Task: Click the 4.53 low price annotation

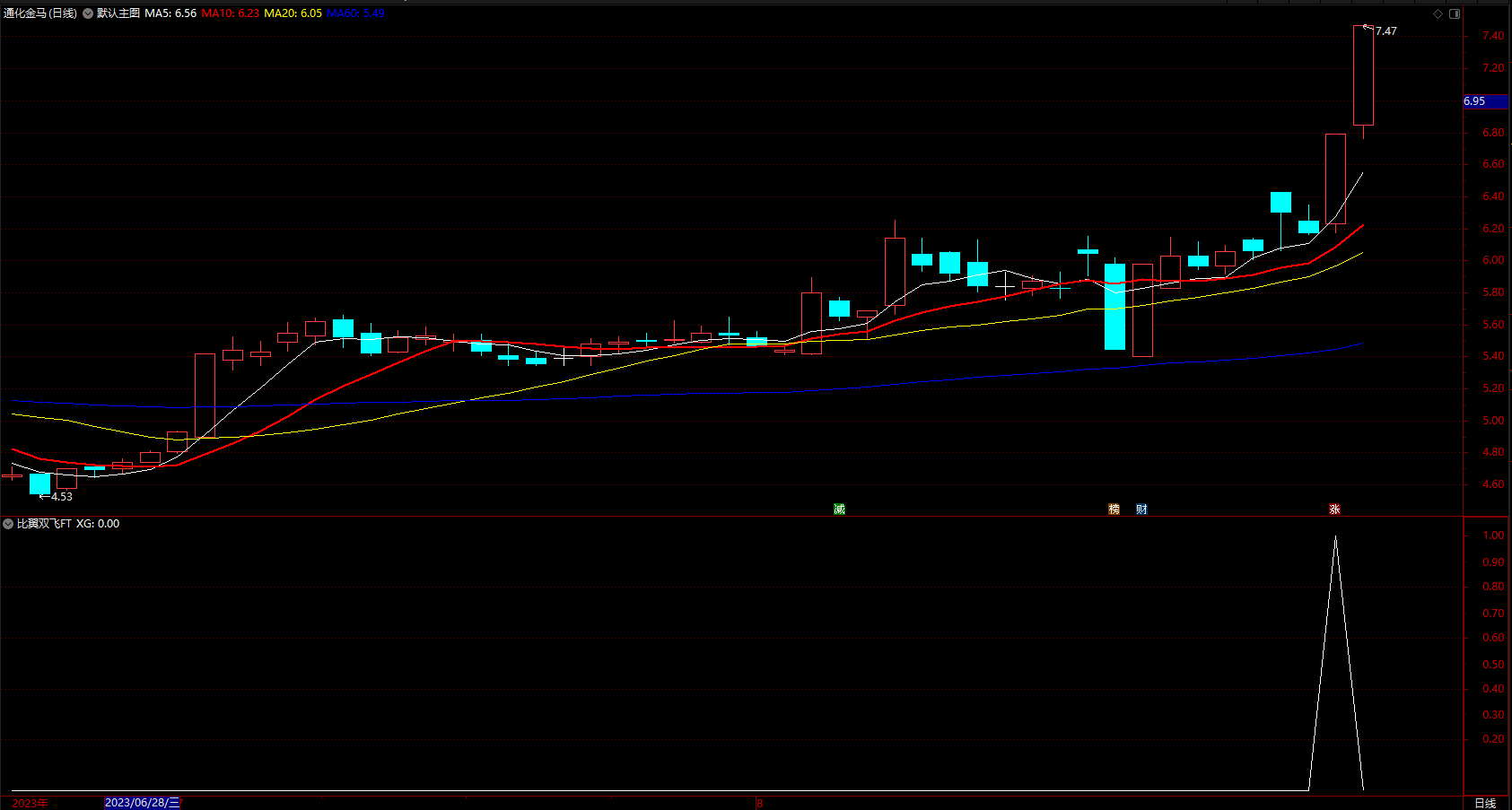Action: pos(62,497)
